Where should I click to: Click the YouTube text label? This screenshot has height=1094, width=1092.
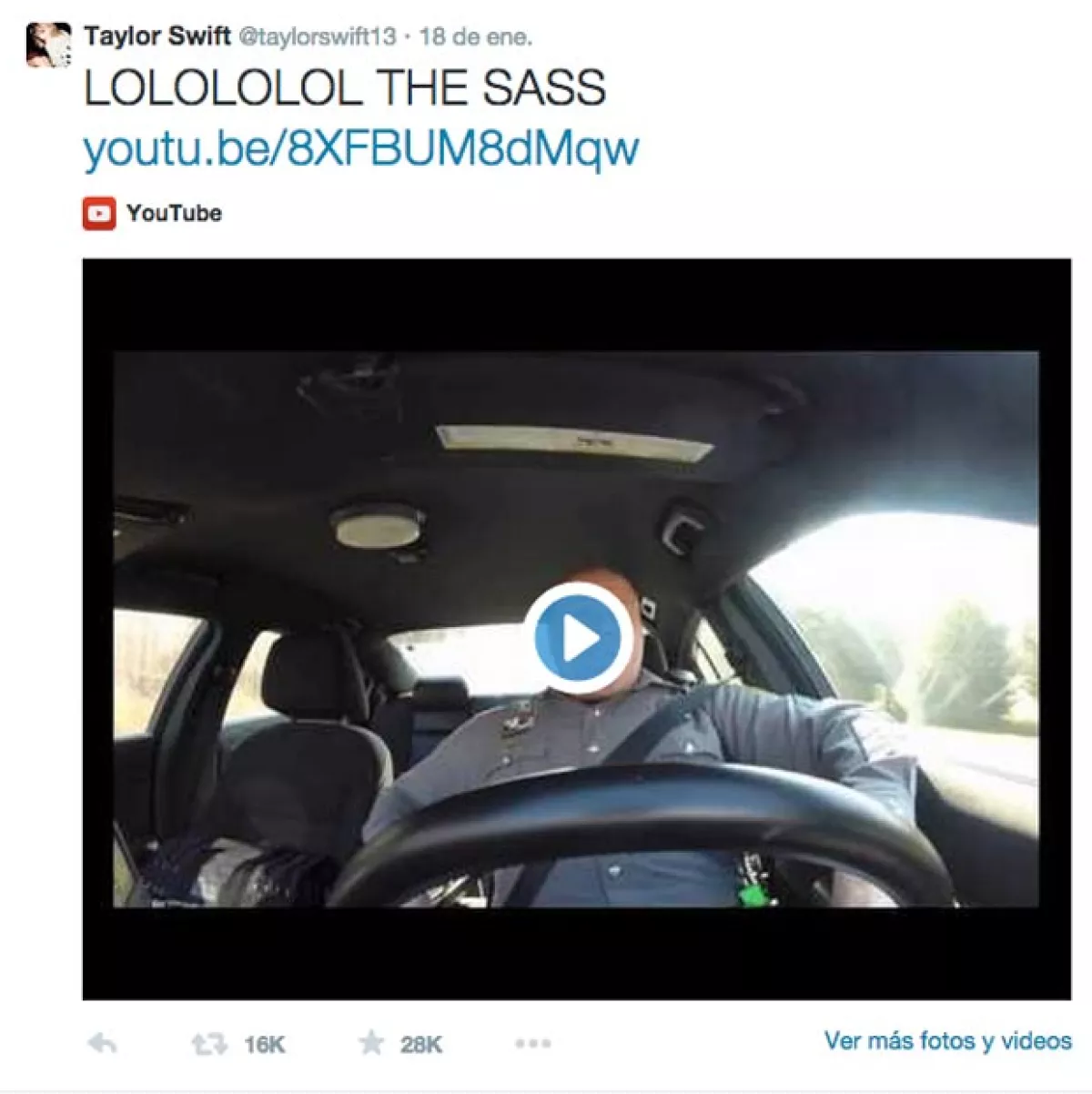[174, 213]
